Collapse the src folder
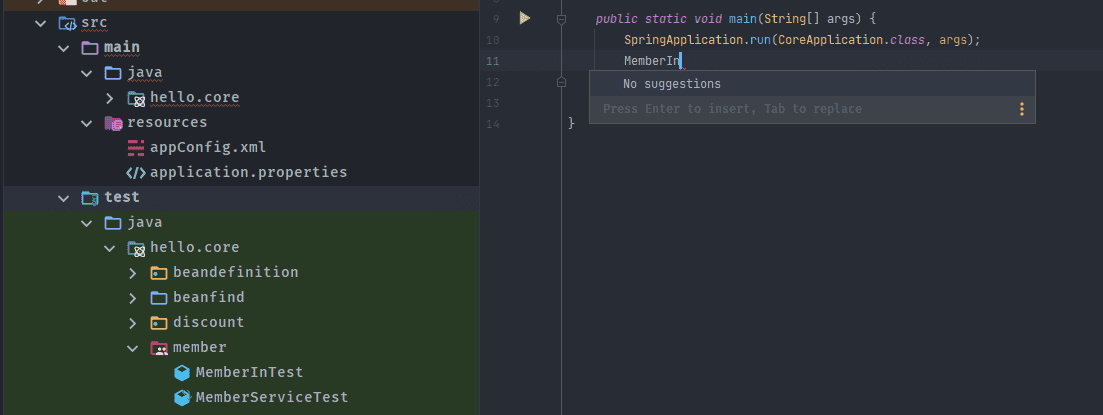 40,22
